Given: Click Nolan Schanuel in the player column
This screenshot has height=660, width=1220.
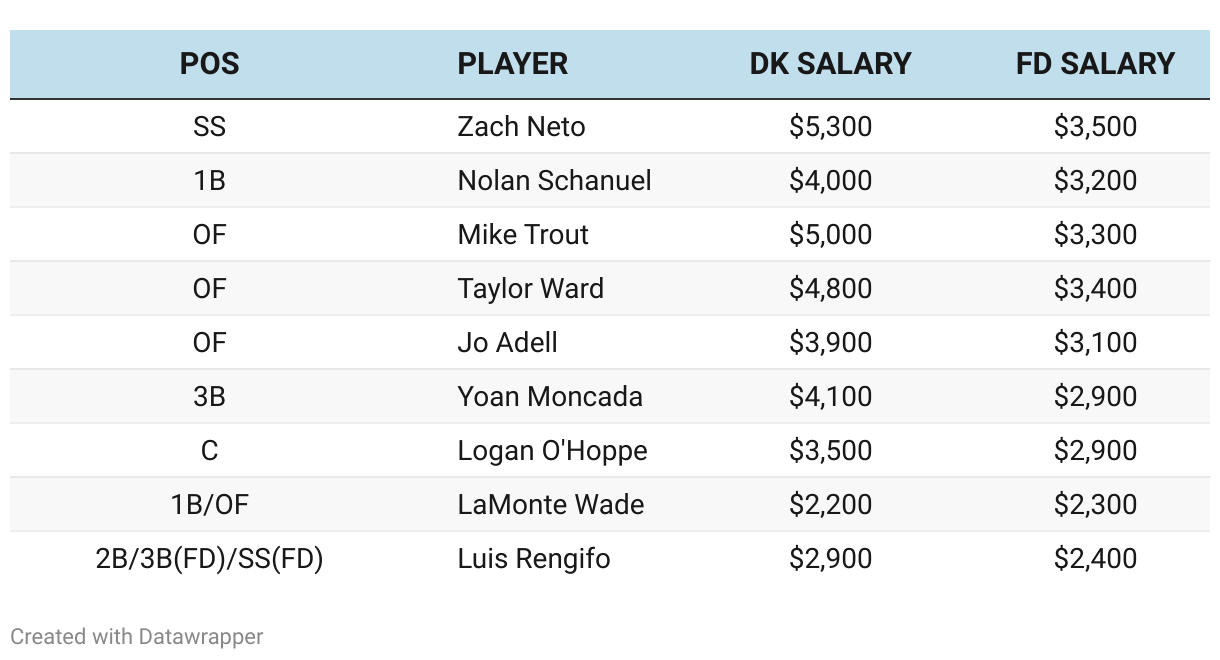Looking at the screenshot, I should coord(554,181).
